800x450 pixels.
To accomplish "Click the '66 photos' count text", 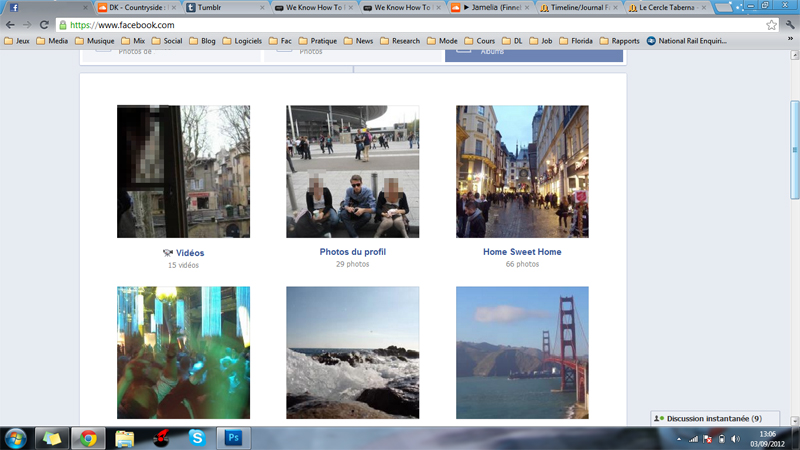I will tap(522, 264).
